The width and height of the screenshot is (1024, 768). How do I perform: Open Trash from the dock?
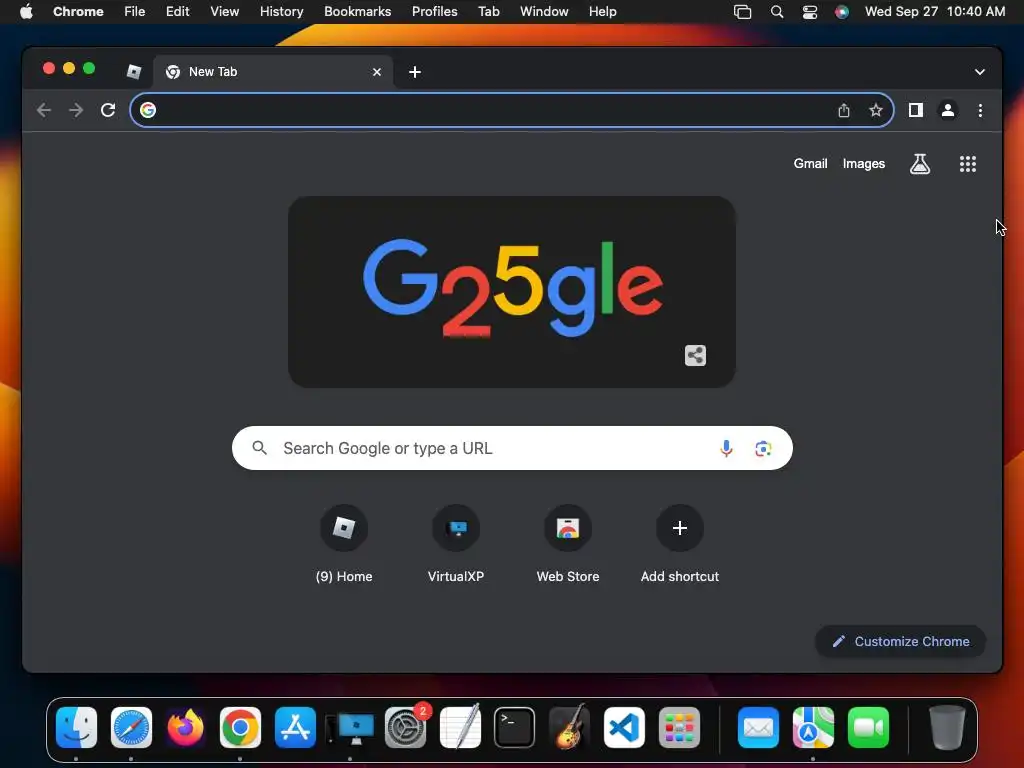pyautogui.click(x=947, y=728)
